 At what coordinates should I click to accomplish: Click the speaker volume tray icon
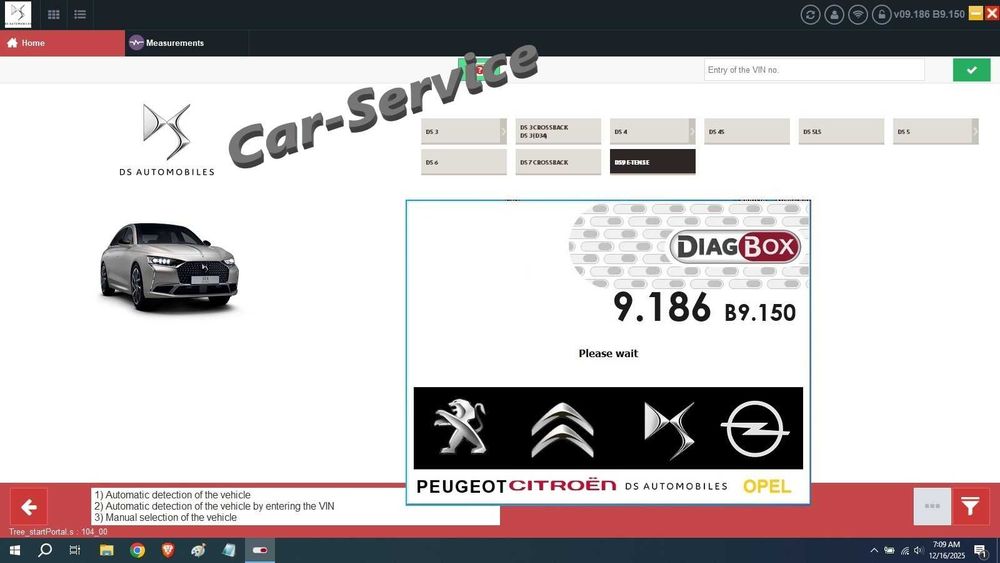(x=918, y=550)
